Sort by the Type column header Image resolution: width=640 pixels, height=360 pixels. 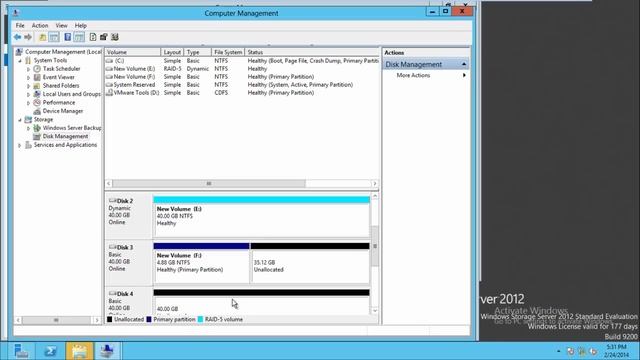coord(198,52)
